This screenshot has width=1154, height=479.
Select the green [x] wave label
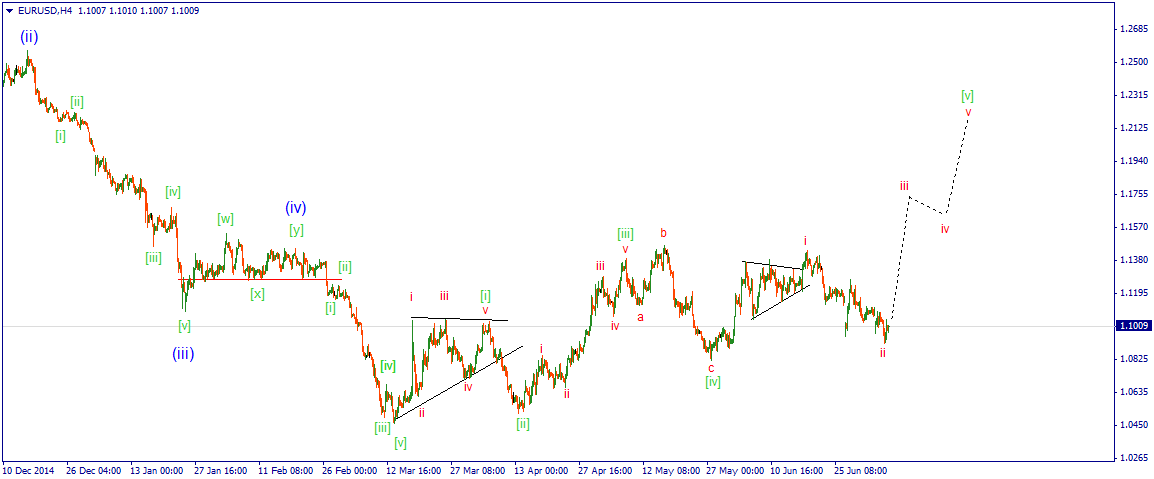coord(257,294)
